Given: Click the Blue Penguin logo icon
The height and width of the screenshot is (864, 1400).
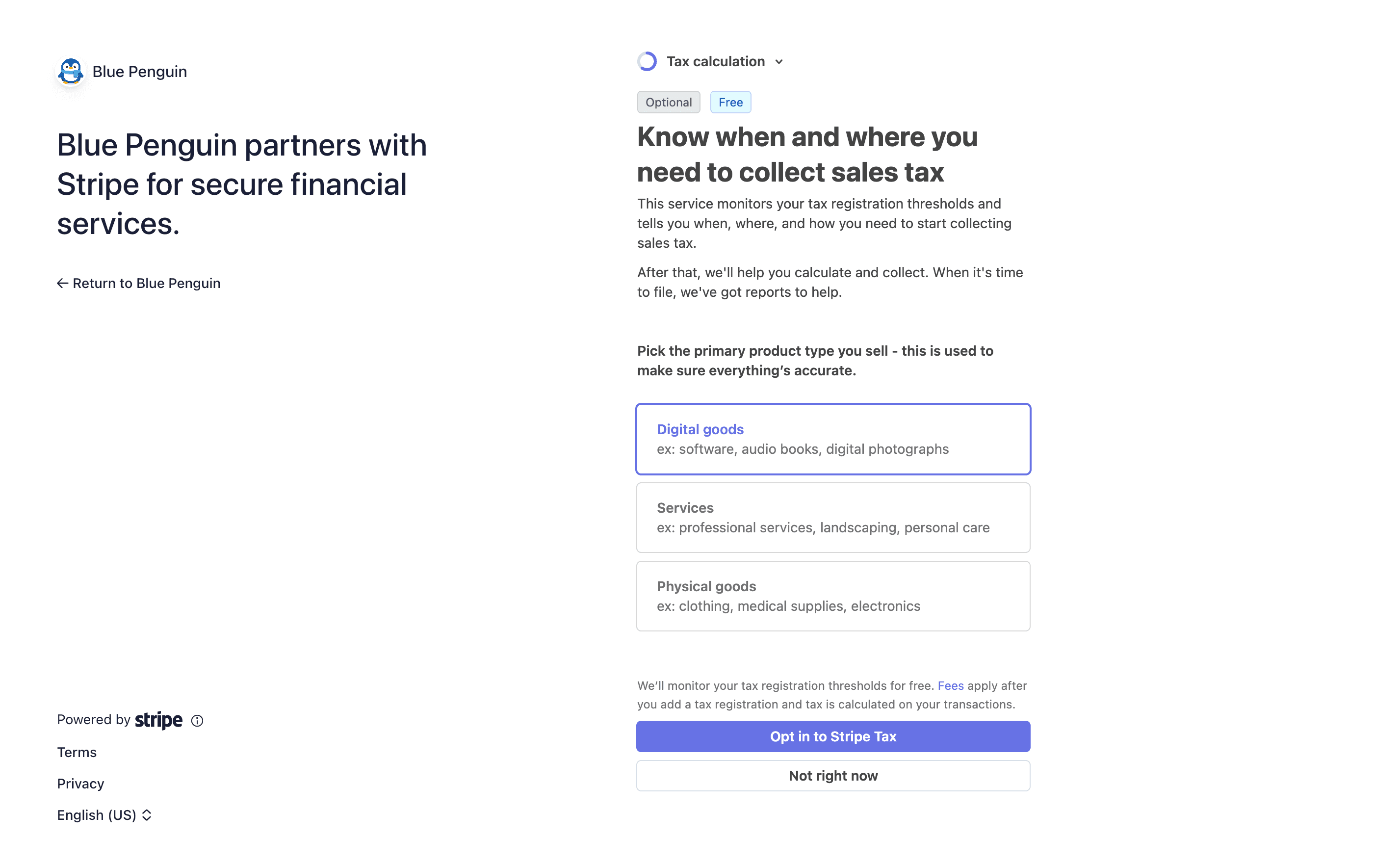Looking at the screenshot, I should click(70, 71).
